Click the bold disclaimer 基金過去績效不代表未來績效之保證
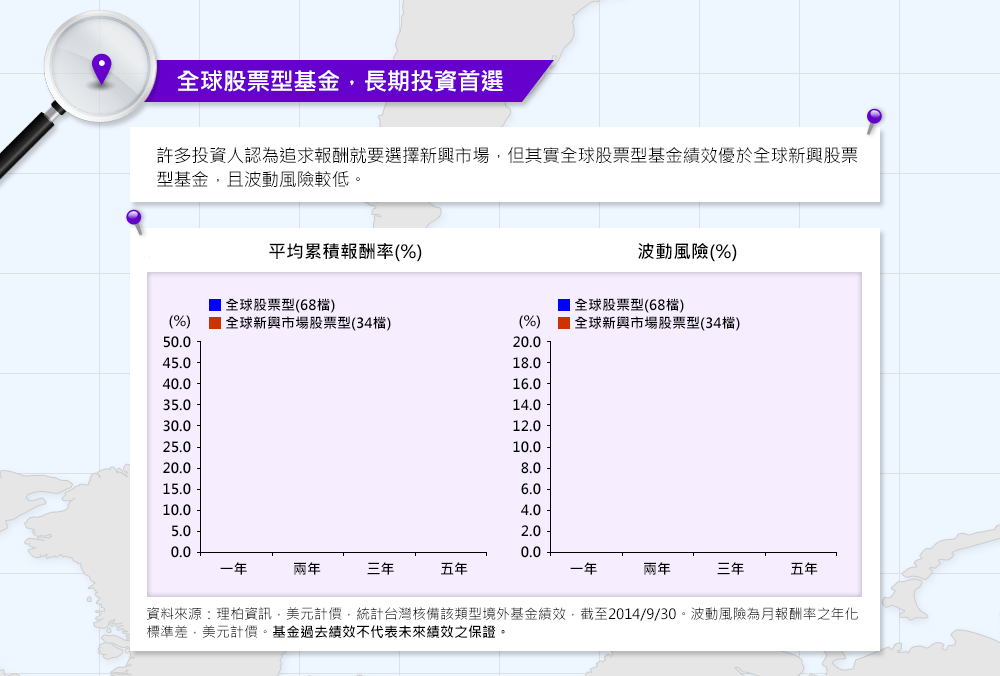This screenshot has height=676, width=1000. click(384, 632)
